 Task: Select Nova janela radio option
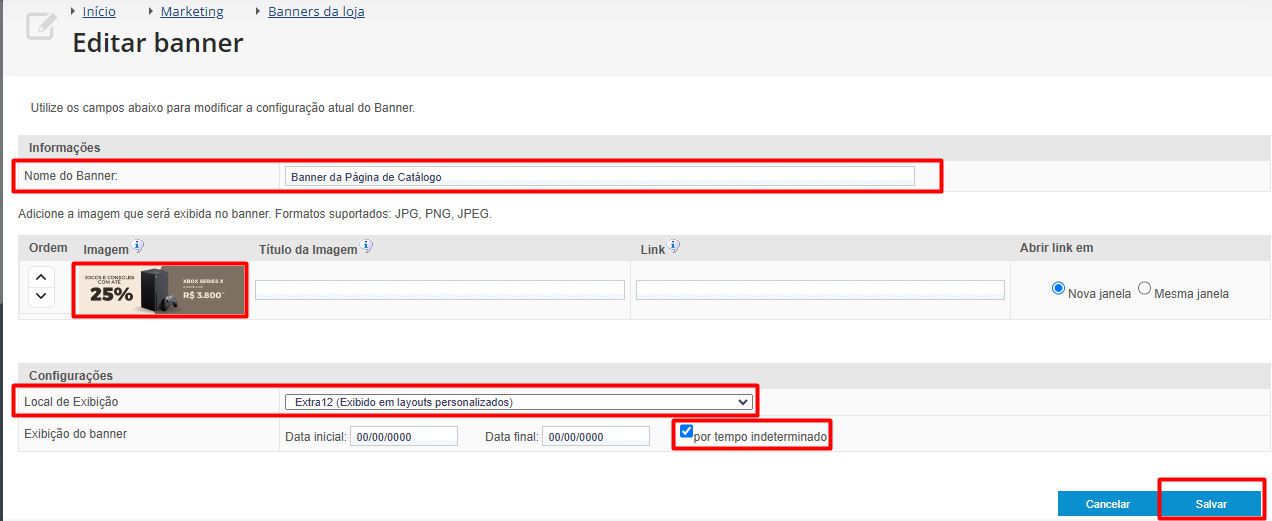point(1058,288)
